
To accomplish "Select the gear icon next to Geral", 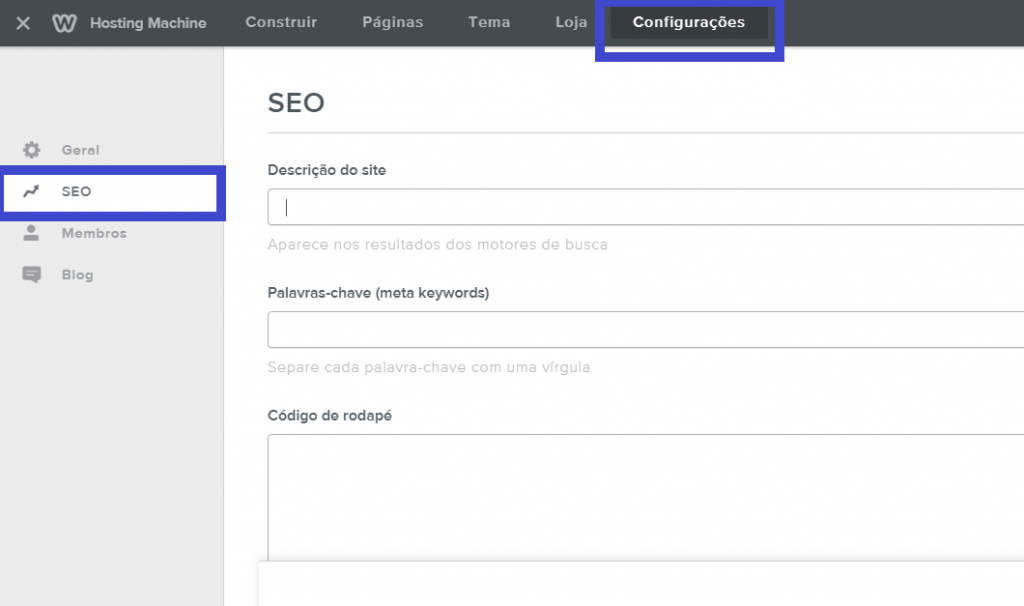I will 32,149.
